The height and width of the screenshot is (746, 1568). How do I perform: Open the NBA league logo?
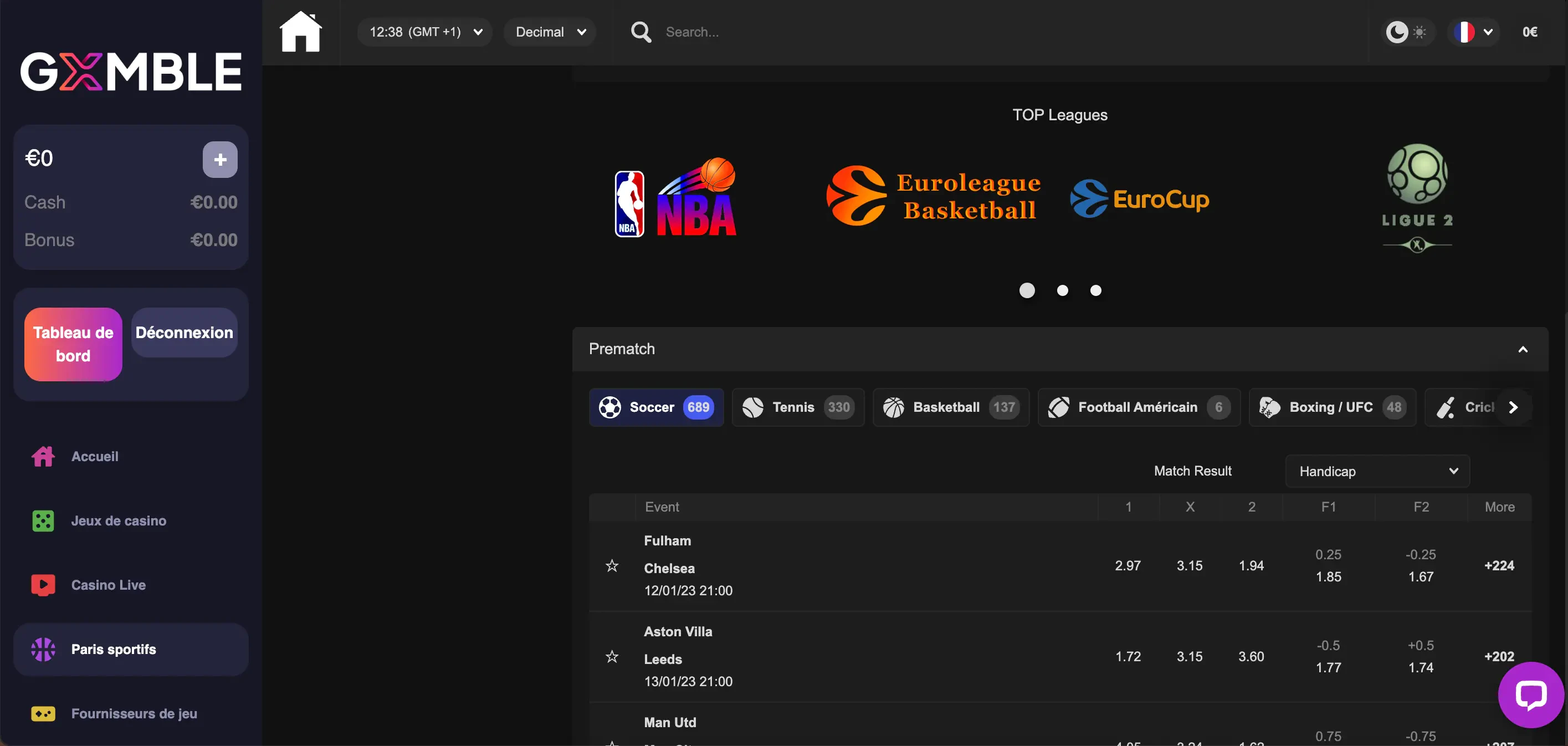(675, 198)
